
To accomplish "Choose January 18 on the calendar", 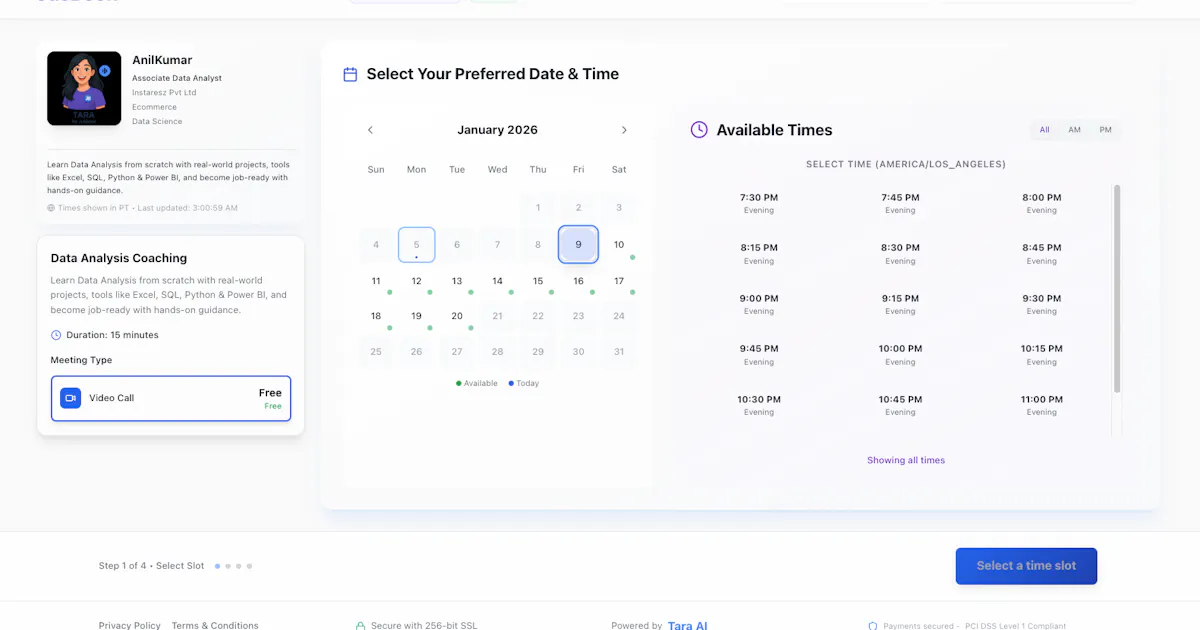I will pos(376,316).
